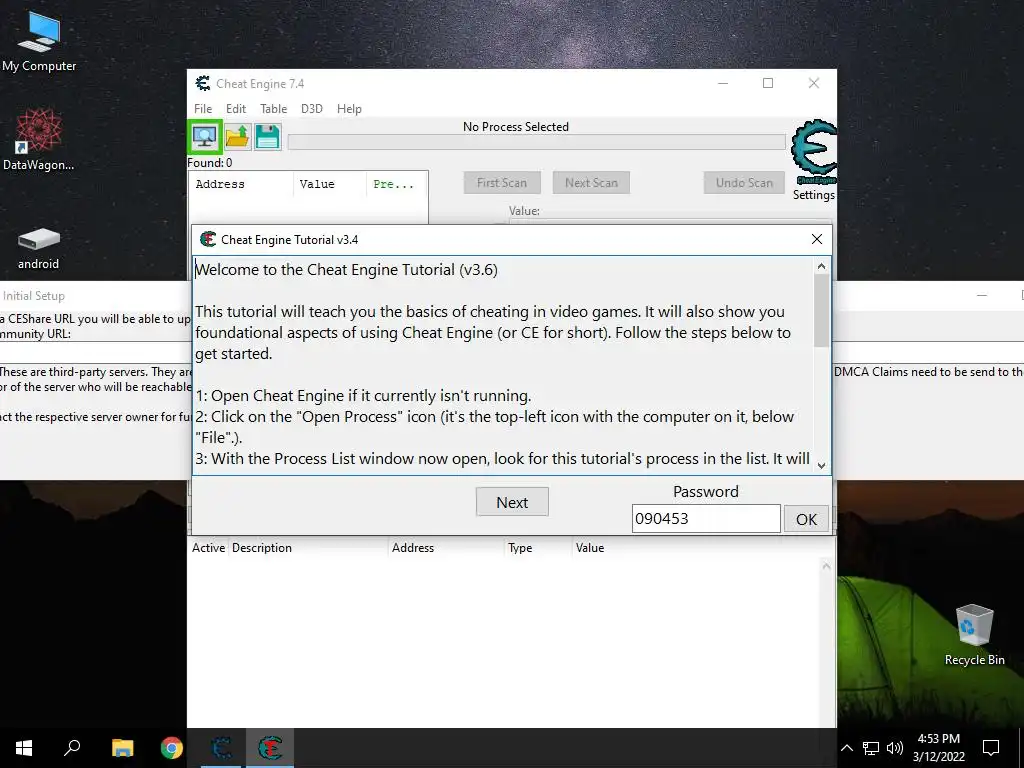Viewport: 1024px width, 768px height.
Task: Minimize the Initial Setup window
Action: (x=982, y=296)
